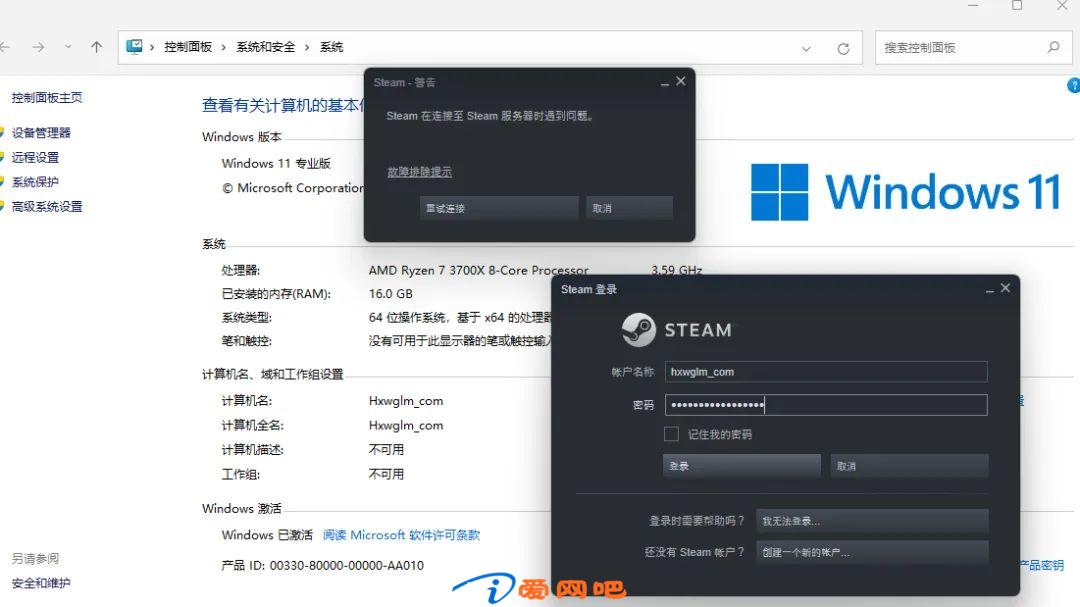The width and height of the screenshot is (1080, 607).
Task: Select 系统 breadcrumb in address bar
Action: tap(331, 47)
